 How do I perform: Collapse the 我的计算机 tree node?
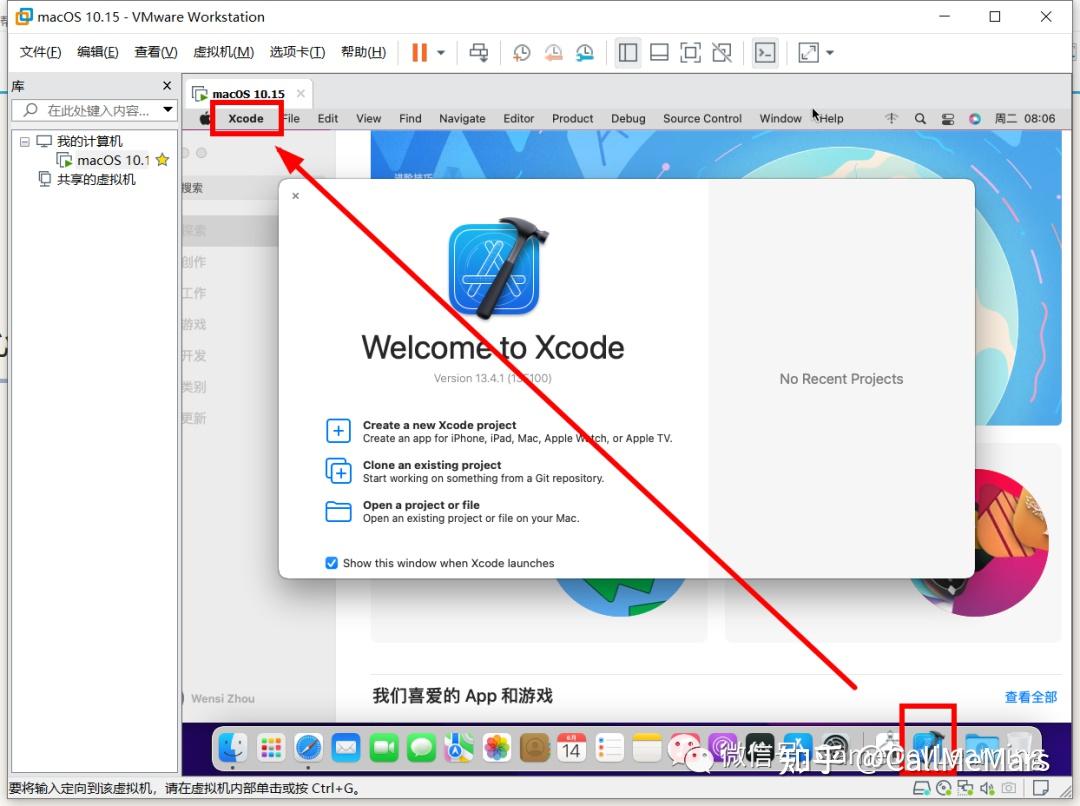coord(25,141)
